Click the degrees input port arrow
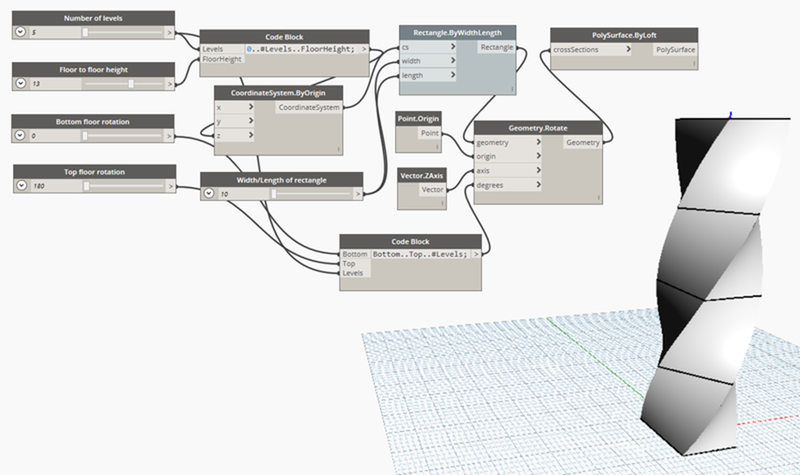 (x=538, y=185)
